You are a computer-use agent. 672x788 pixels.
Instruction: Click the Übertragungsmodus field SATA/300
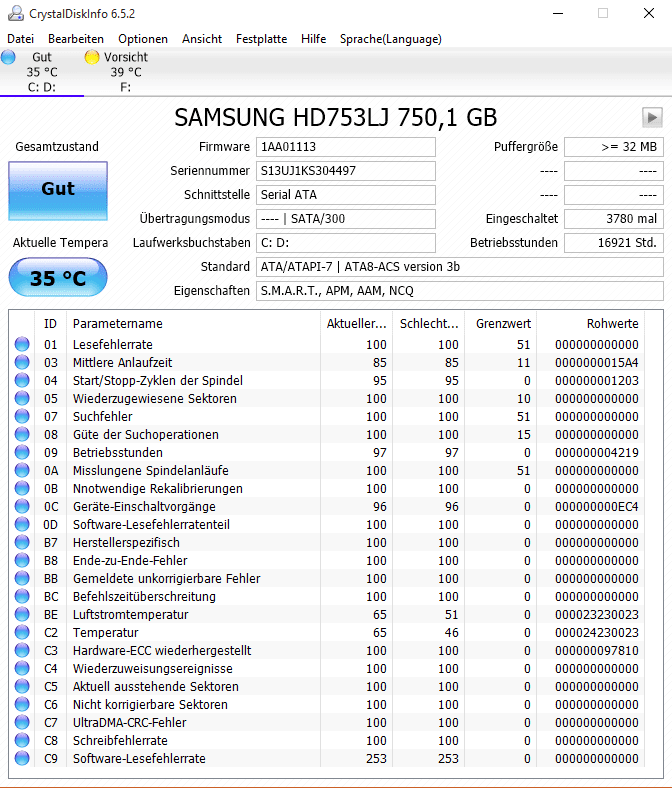346,219
